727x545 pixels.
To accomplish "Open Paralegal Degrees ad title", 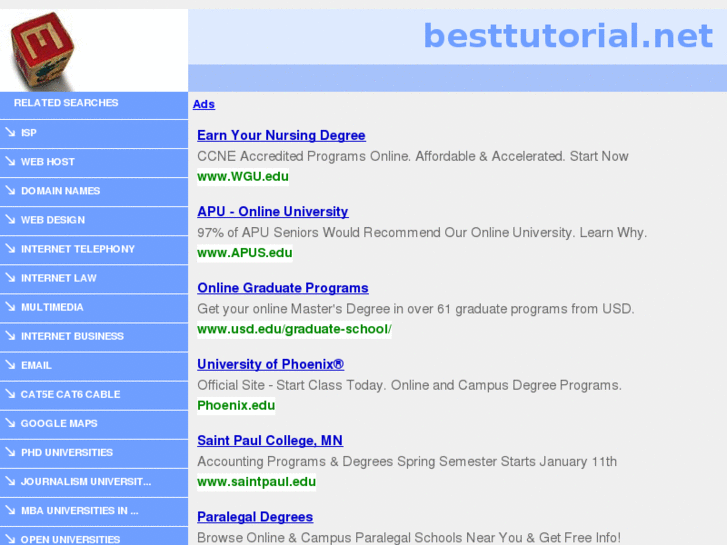I will 255,517.
